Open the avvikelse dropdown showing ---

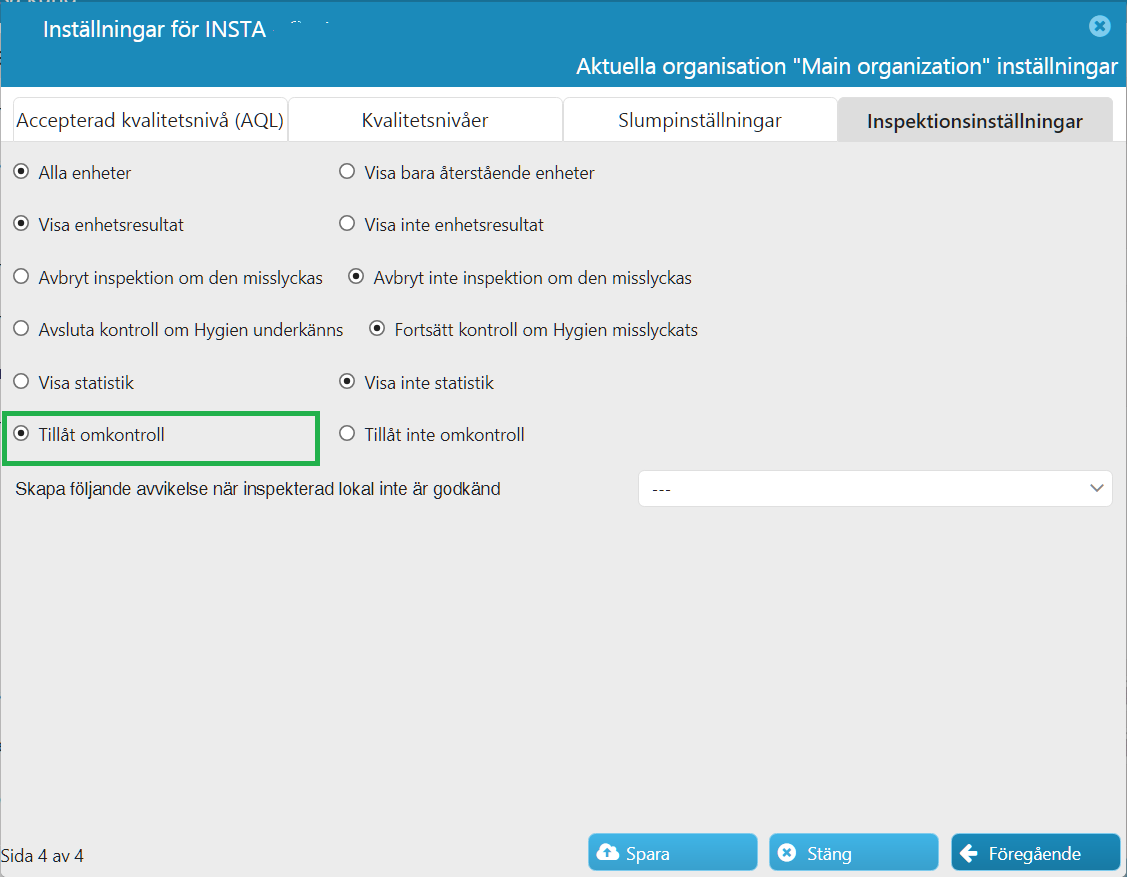coord(875,489)
